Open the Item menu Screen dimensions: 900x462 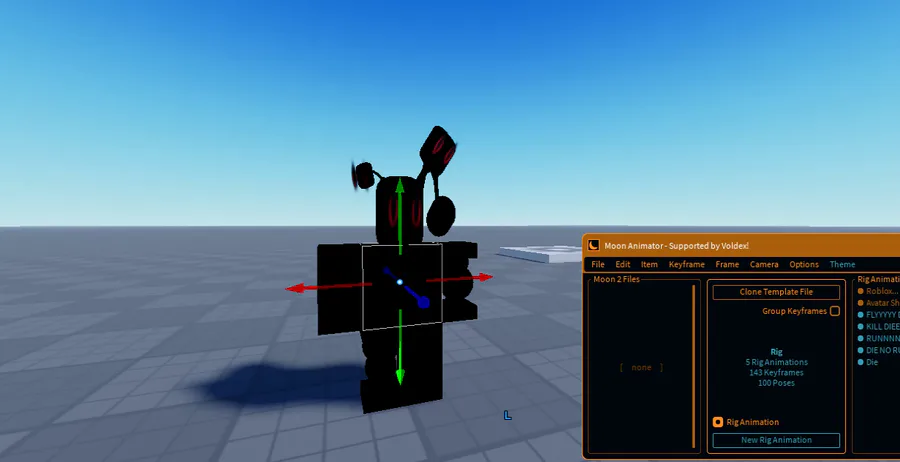point(649,265)
